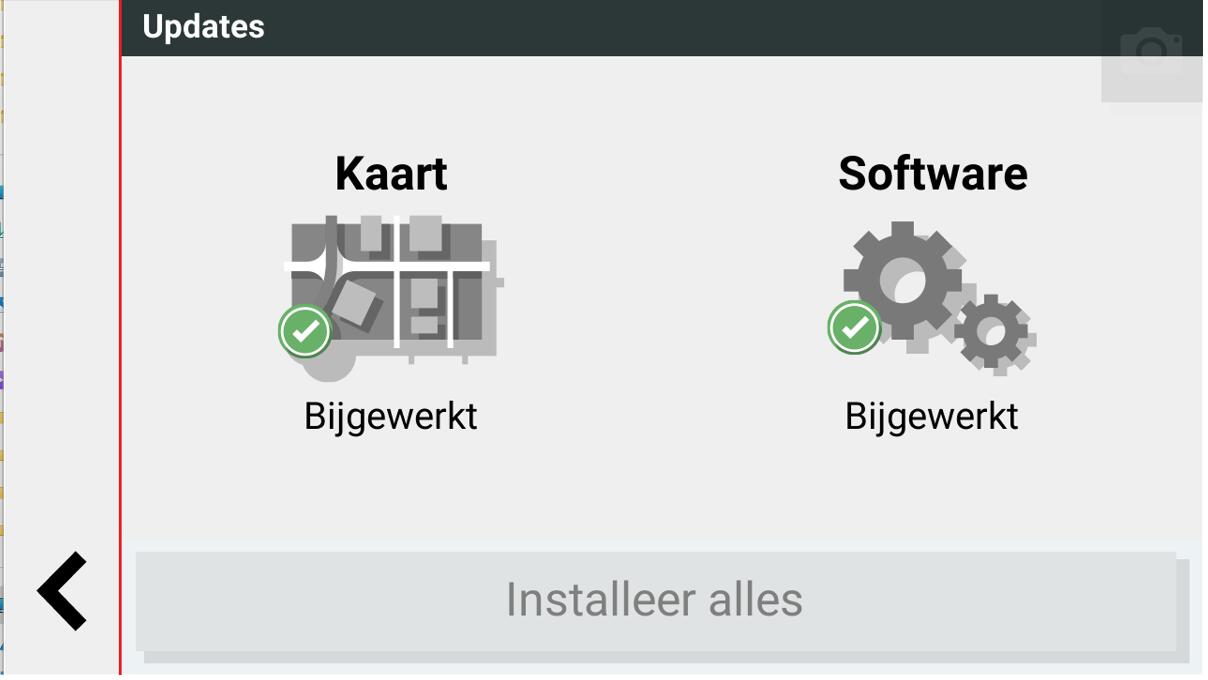Click the large gear of Software icon
This screenshot has height=680, width=1208.
pos(904,281)
